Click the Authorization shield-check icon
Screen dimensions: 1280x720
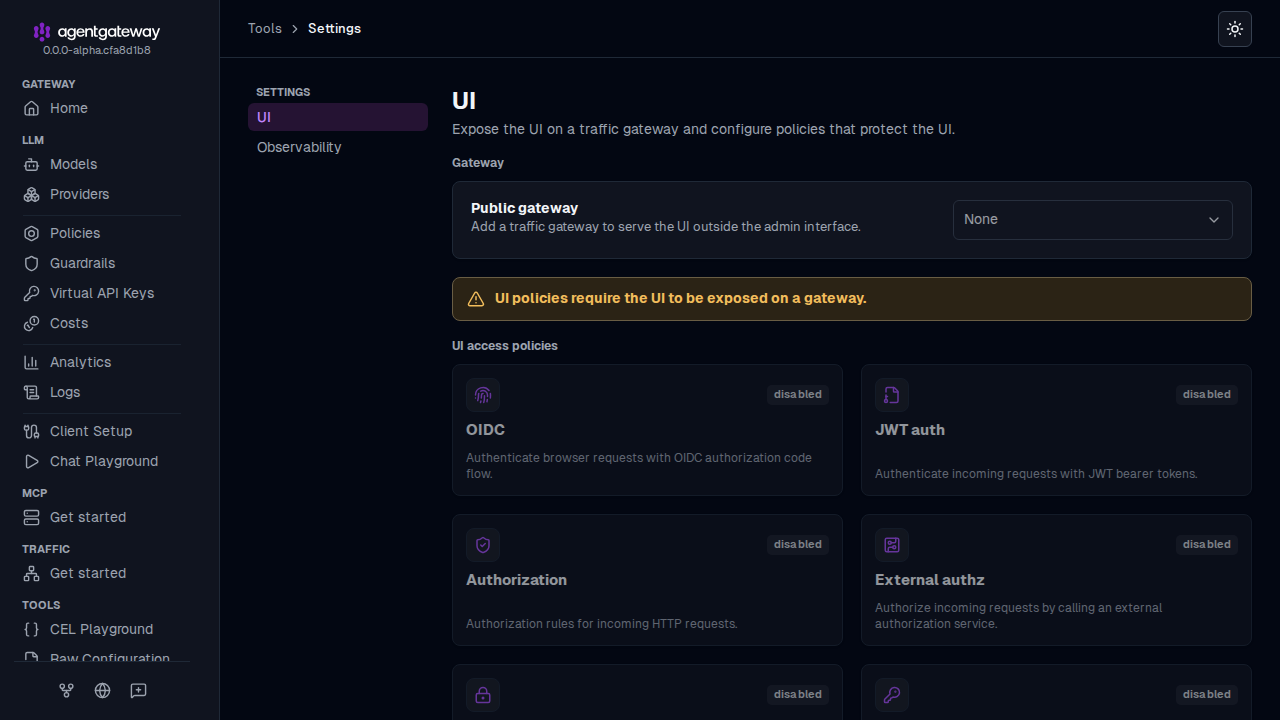click(483, 545)
